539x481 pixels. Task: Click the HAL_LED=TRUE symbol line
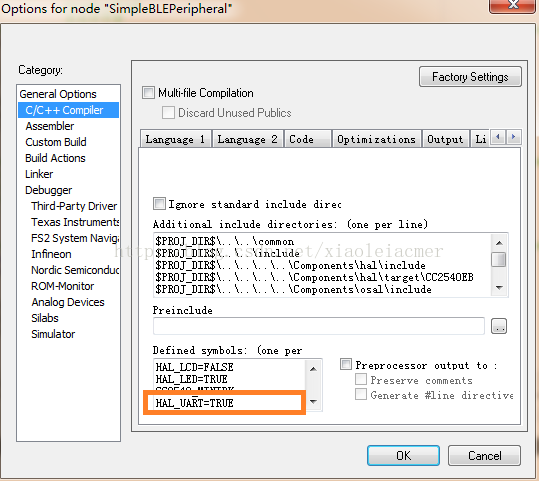pyautogui.click(x=191, y=379)
